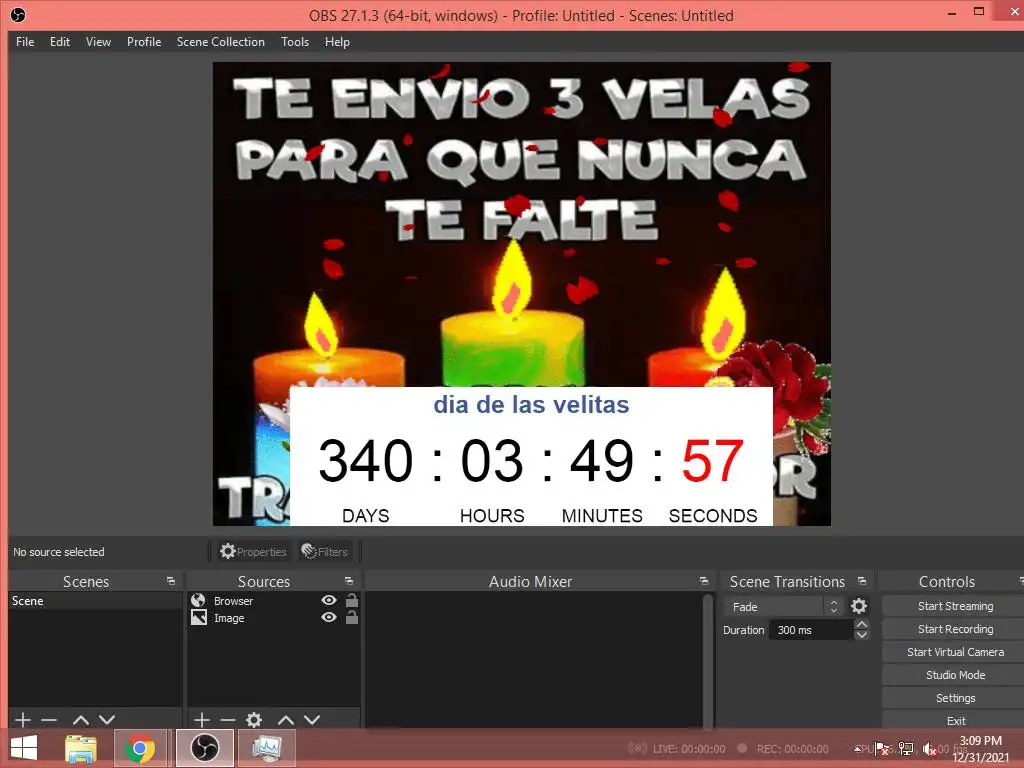Viewport: 1024px width, 768px height.
Task: Open the Help menu
Action: coord(337,42)
